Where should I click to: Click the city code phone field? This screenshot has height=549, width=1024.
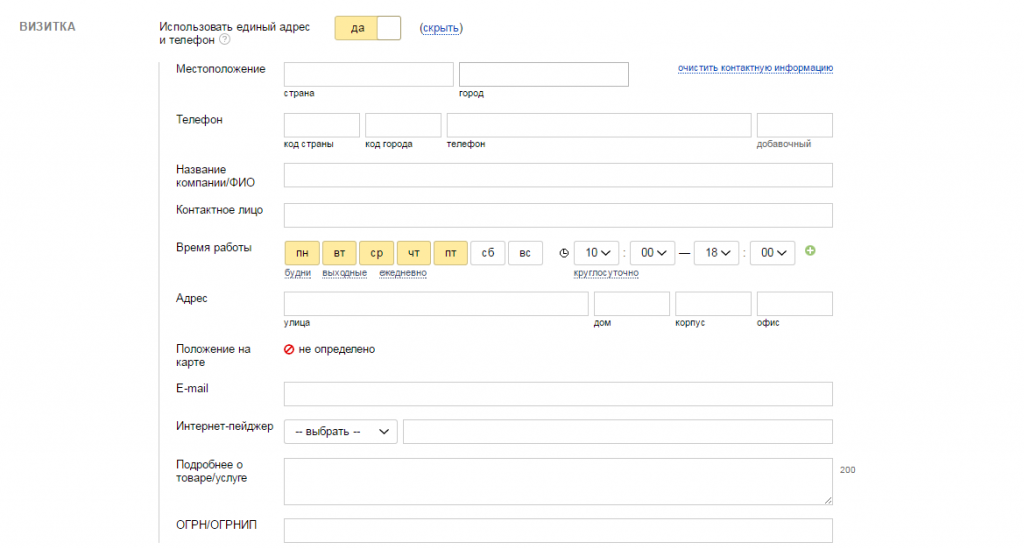(403, 125)
